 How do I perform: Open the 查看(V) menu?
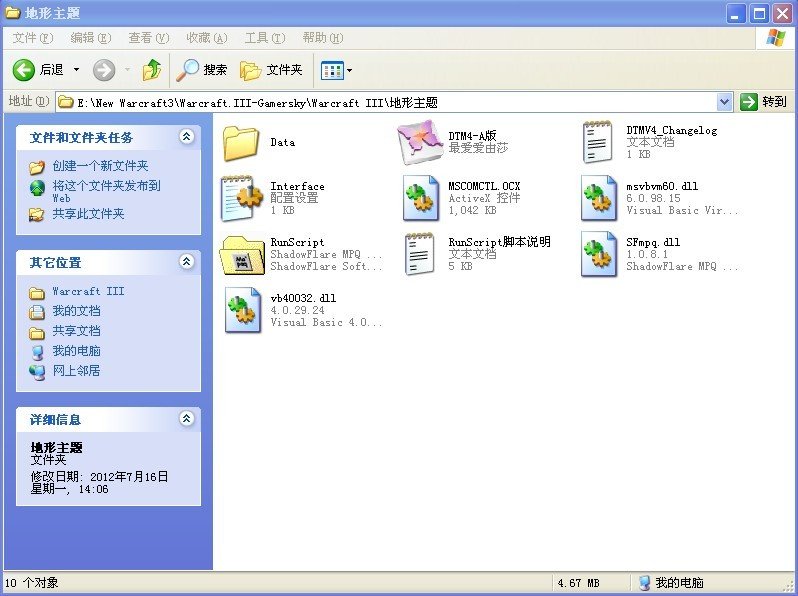(147, 38)
